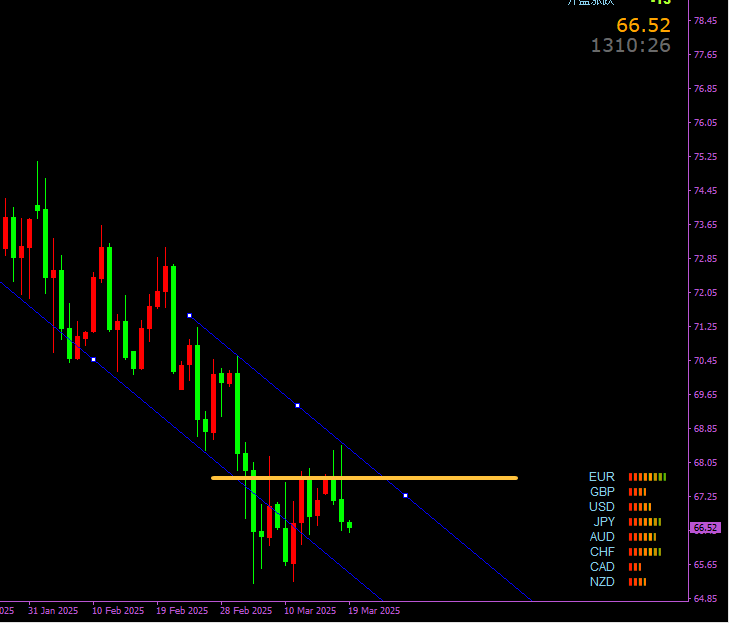
Task: Click the AUD currency label
Action: 602,537
